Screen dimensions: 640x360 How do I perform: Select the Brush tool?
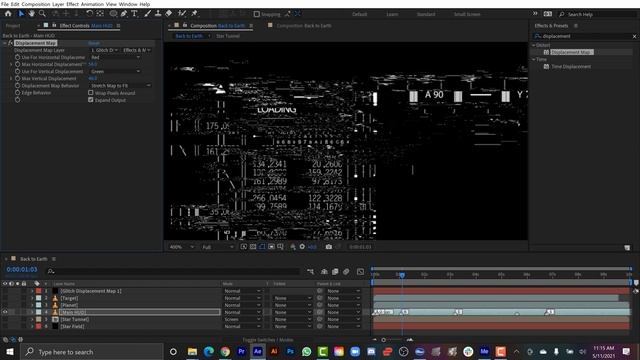point(147,13)
